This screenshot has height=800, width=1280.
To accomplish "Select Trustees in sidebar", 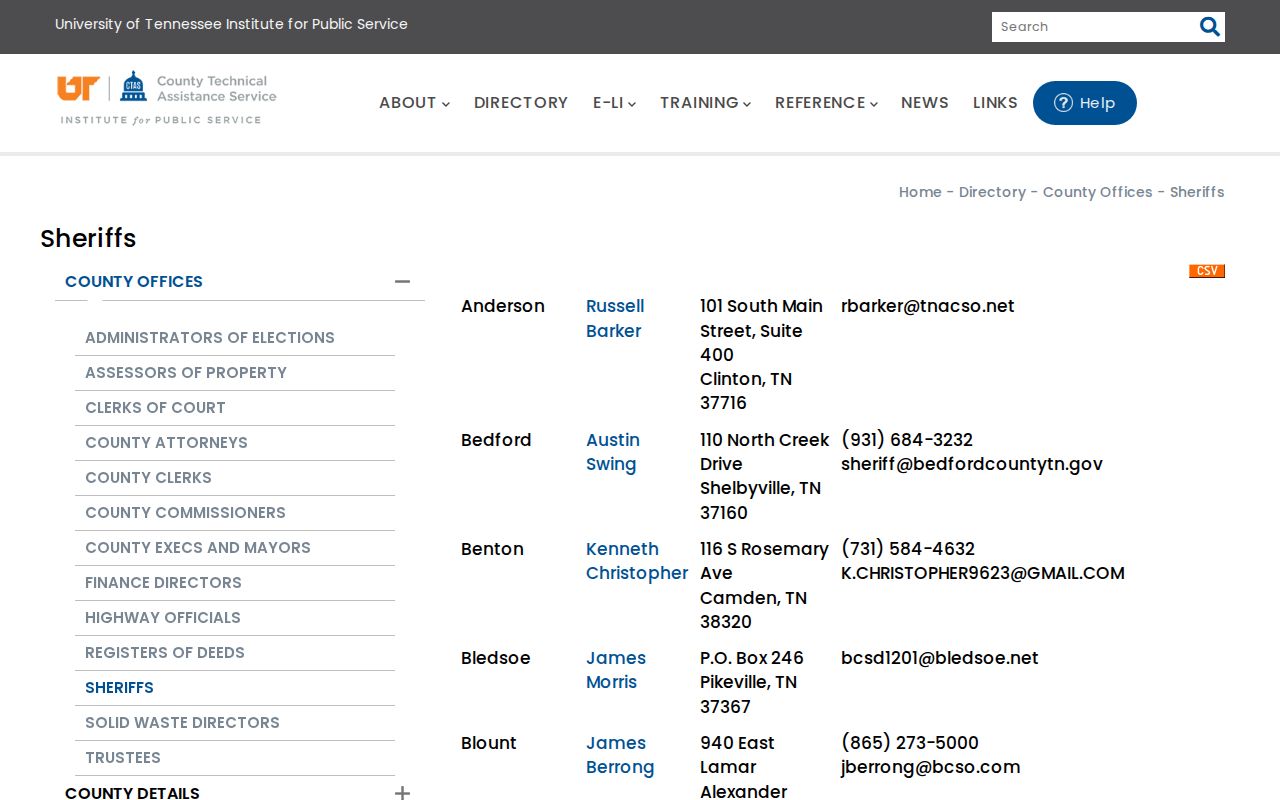I will click(x=123, y=758).
